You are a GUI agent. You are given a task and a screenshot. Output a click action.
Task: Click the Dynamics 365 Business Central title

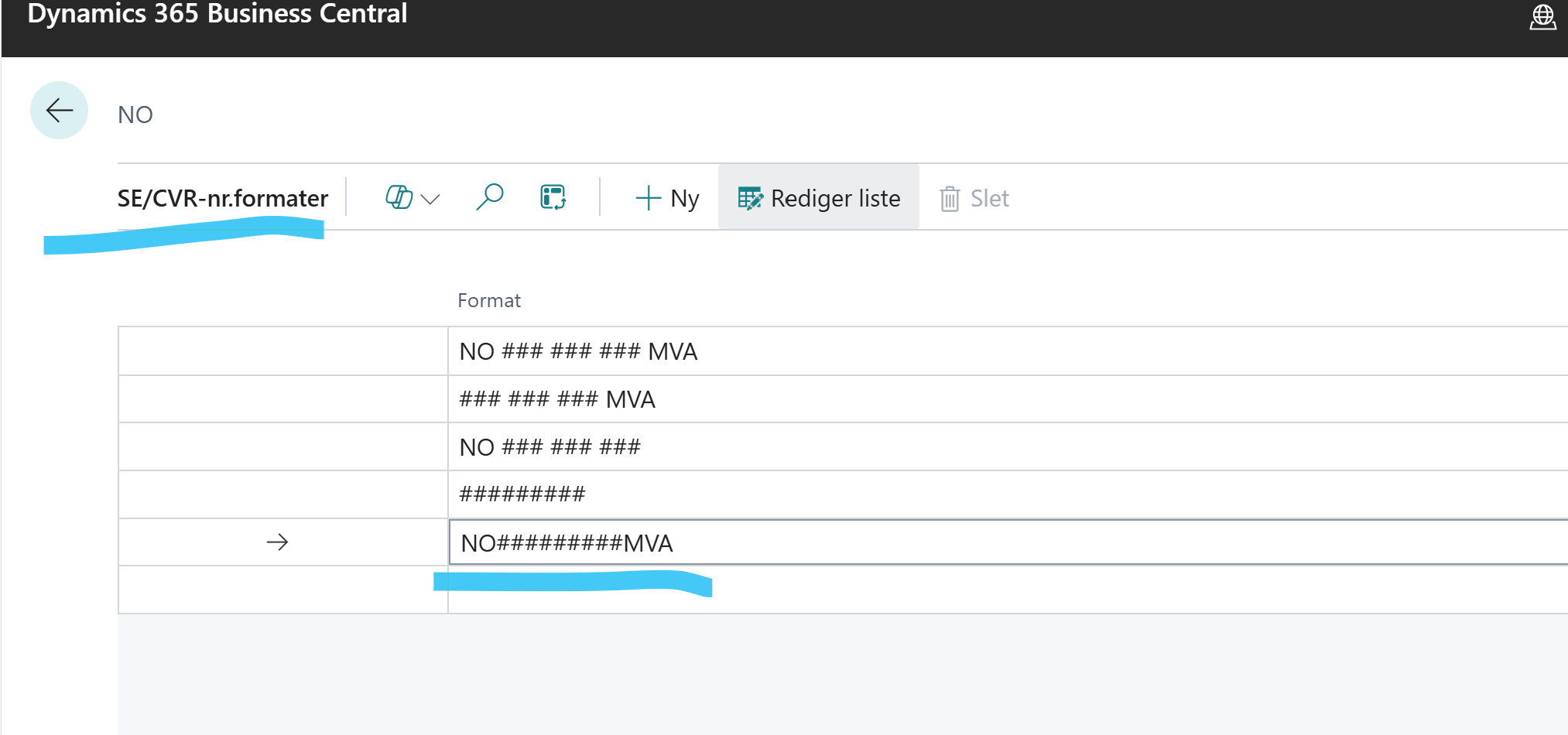coord(217,15)
